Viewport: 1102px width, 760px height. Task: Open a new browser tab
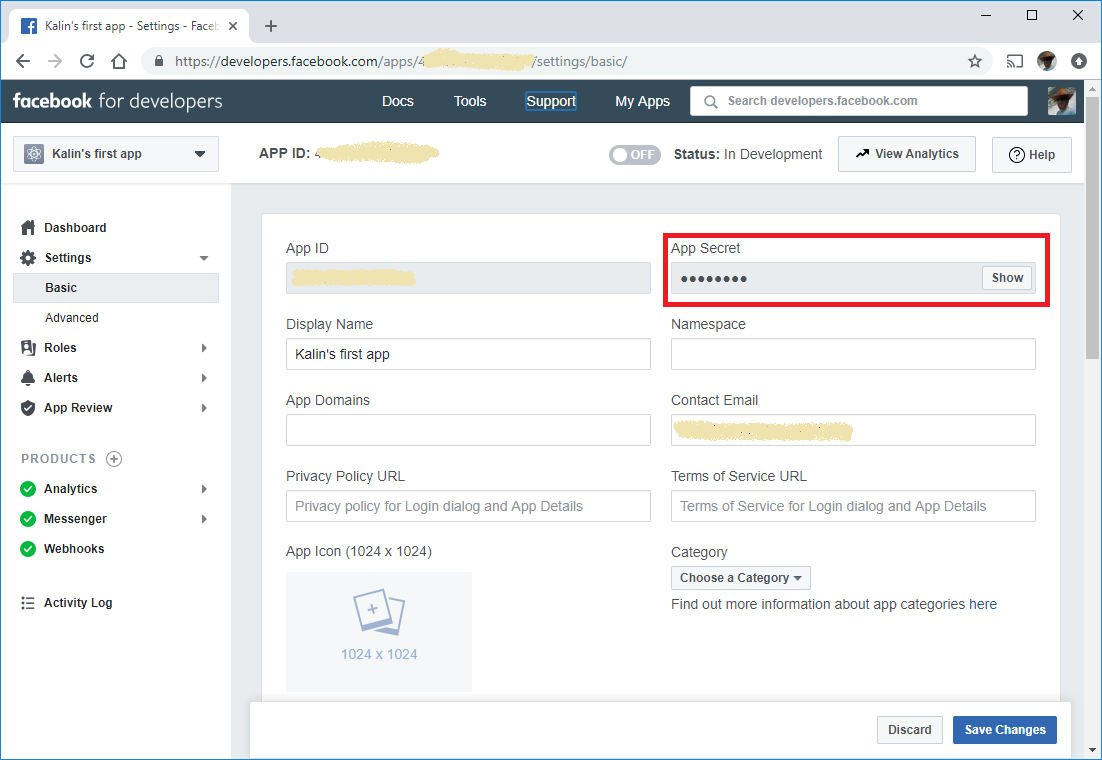coord(271,26)
